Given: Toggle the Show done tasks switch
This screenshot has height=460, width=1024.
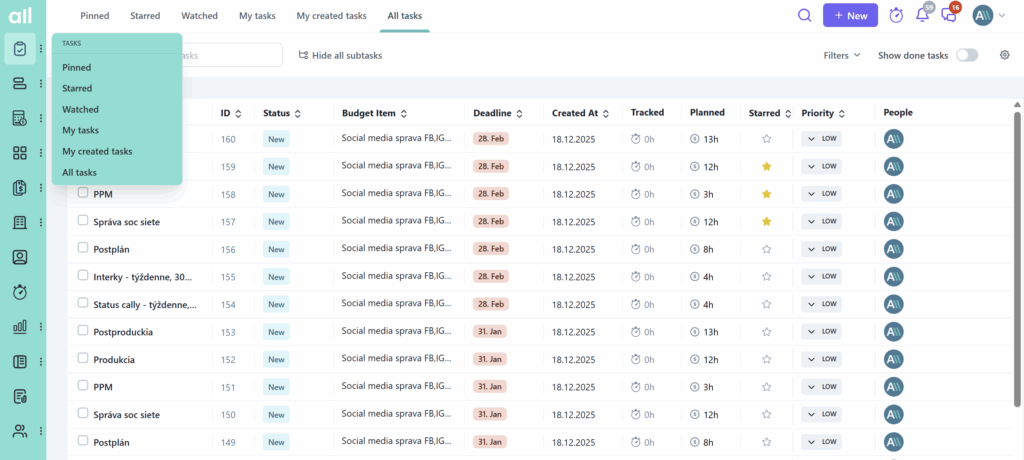Looking at the screenshot, I should pos(967,55).
